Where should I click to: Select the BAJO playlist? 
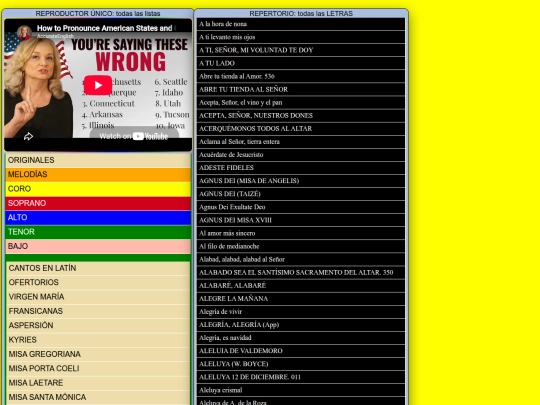click(x=98, y=246)
